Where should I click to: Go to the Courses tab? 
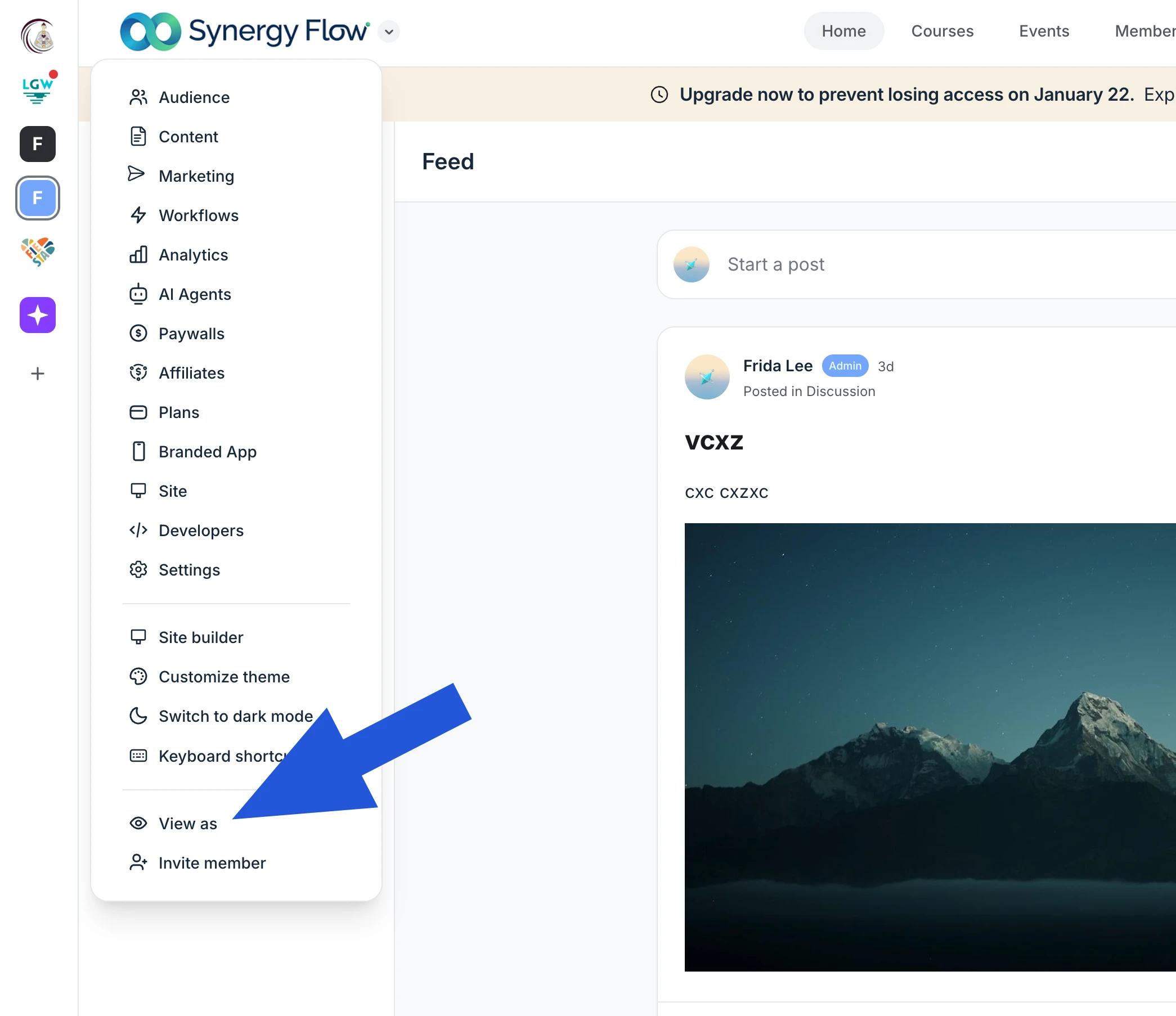[942, 31]
